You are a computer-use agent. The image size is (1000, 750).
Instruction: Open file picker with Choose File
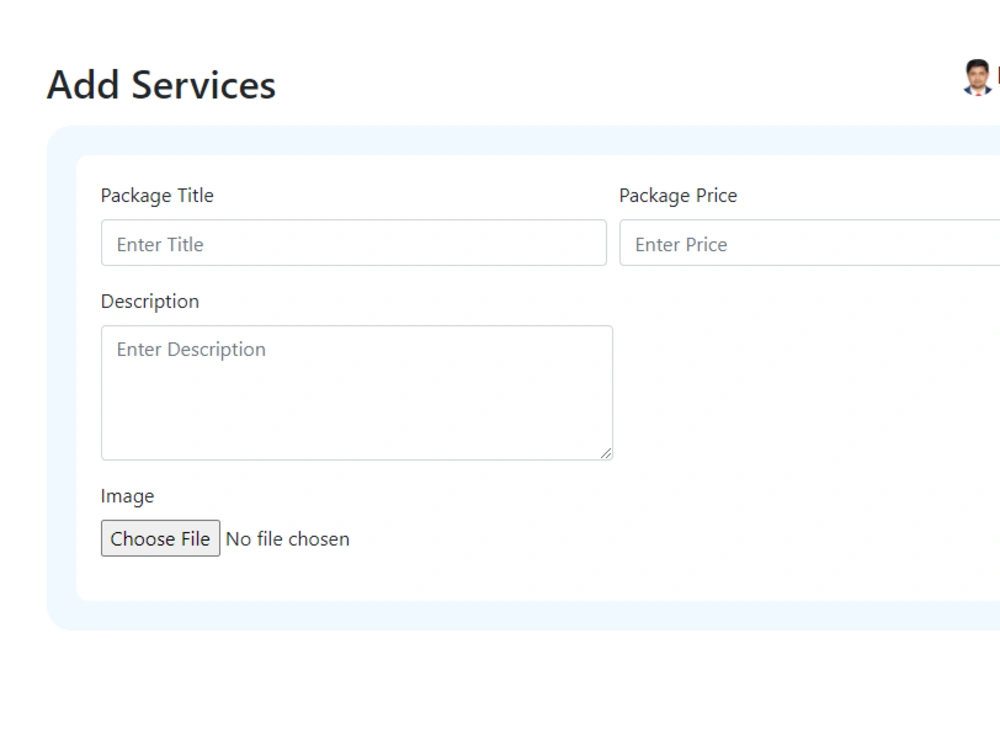[160, 538]
